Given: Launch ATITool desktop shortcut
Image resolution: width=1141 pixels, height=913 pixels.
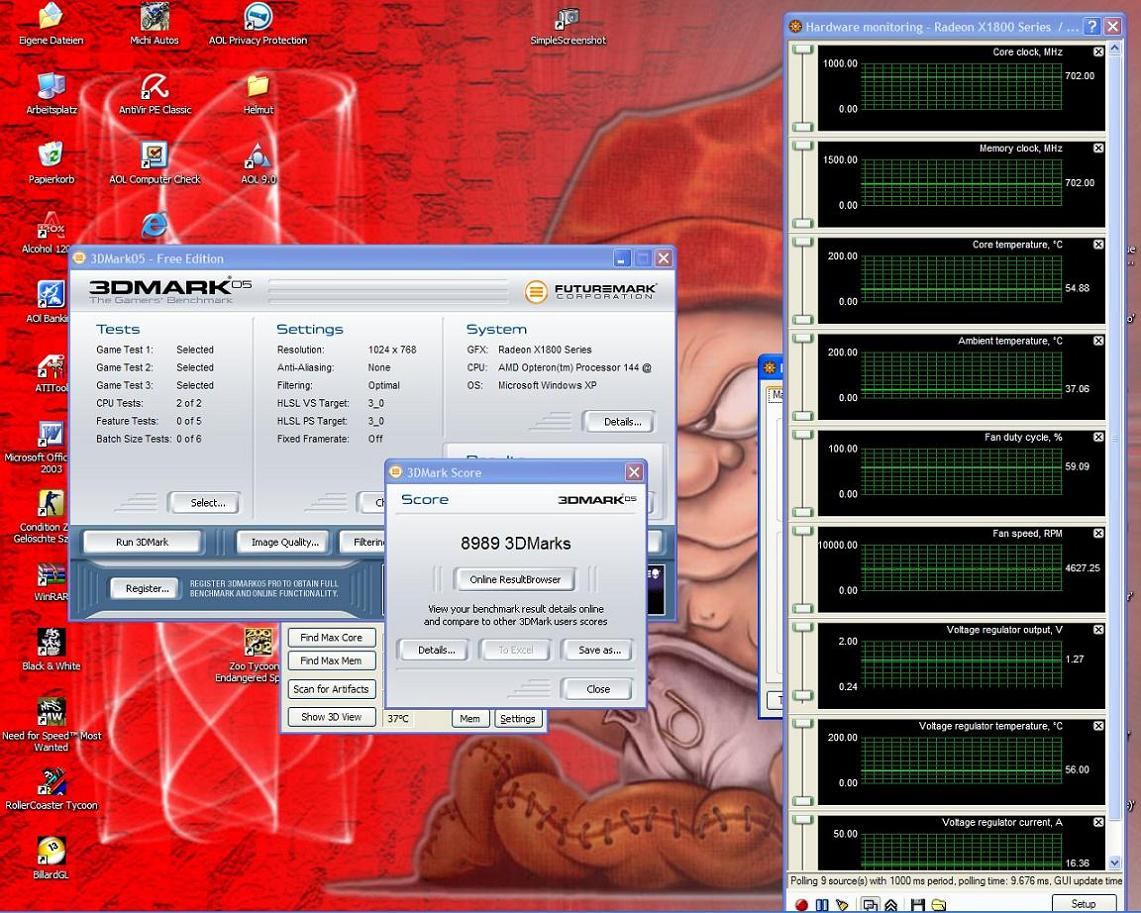Looking at the screenshot, I should (51, 373).
